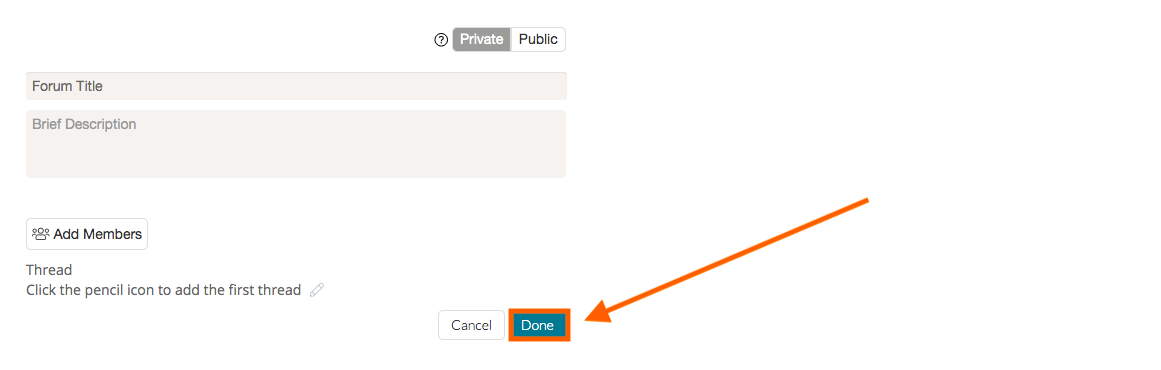
Task: Cancel forum creation
Action: click(x=472, y=325)
